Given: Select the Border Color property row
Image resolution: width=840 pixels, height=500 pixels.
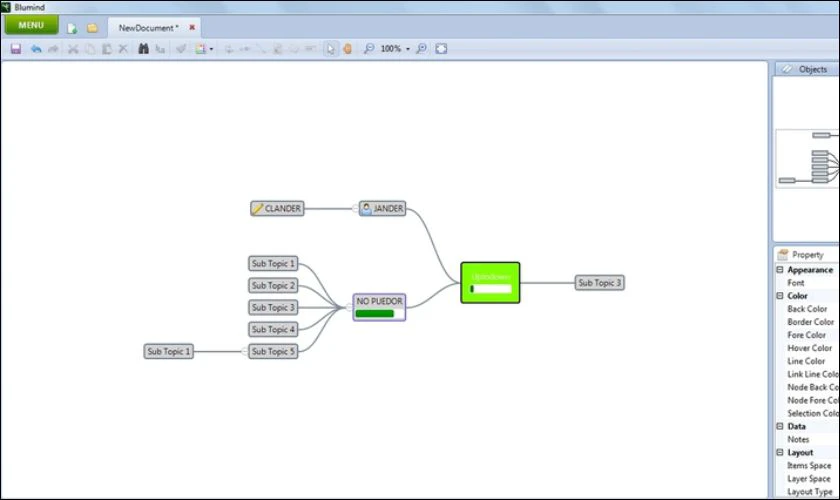Looking at the screenshot, I should (807, 322).
